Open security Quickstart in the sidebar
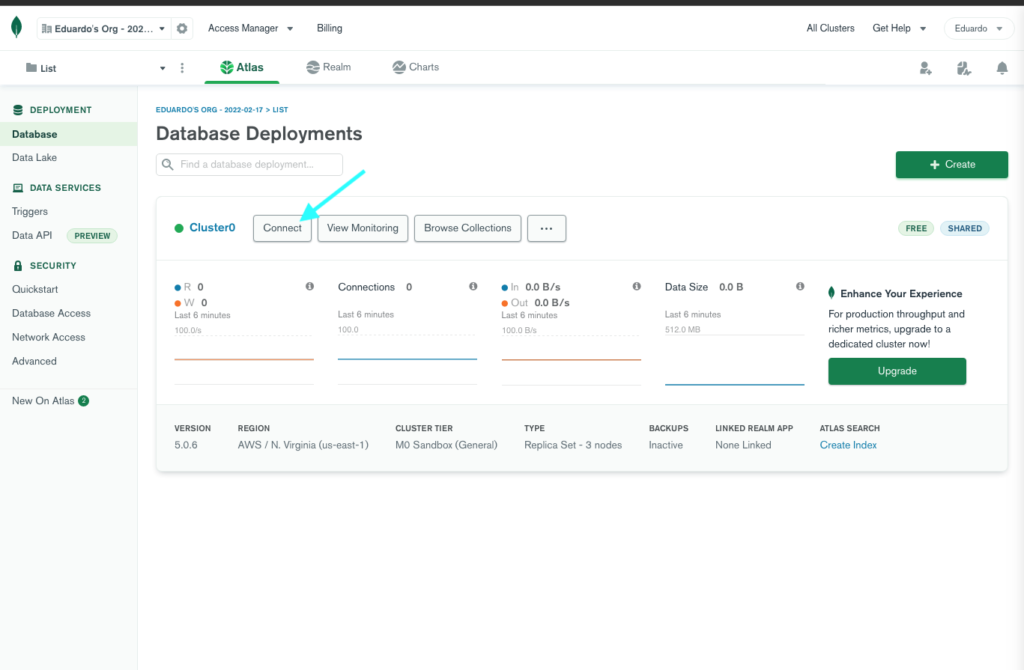This screenshot has height=670, width=1024. click(x=35, y=289)
